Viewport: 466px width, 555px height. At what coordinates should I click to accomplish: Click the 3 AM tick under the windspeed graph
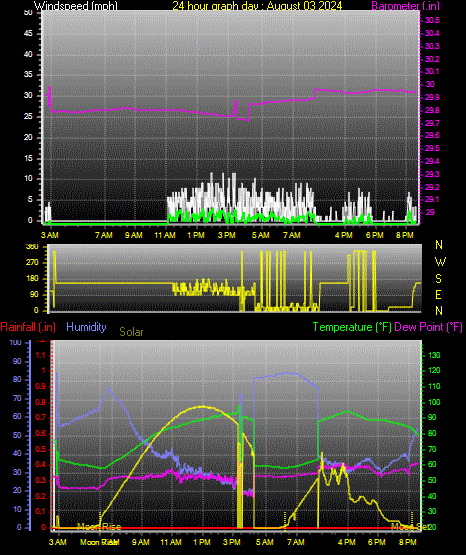coord(50,235)
